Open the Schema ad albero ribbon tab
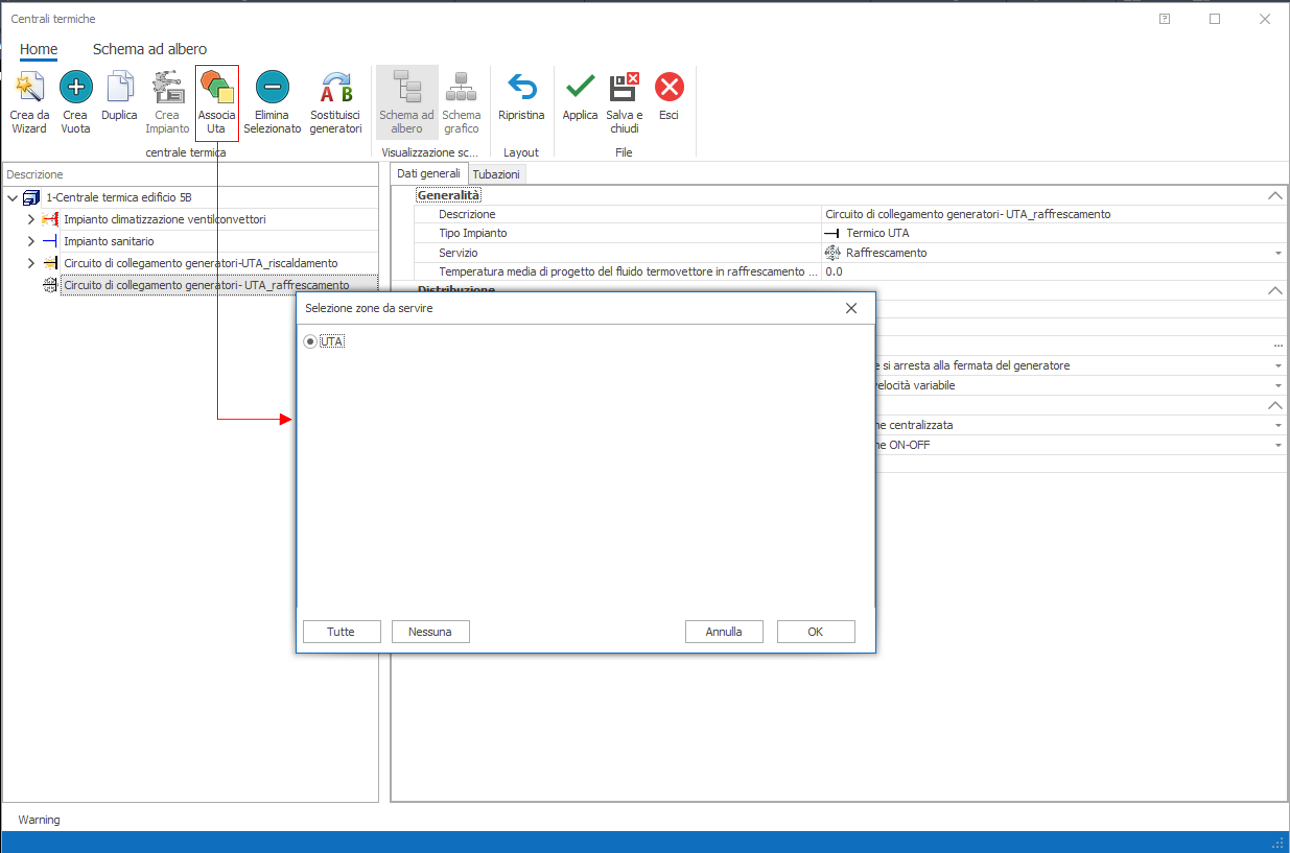The width and height of the screenshot is (1290, 853). (150, 49)
